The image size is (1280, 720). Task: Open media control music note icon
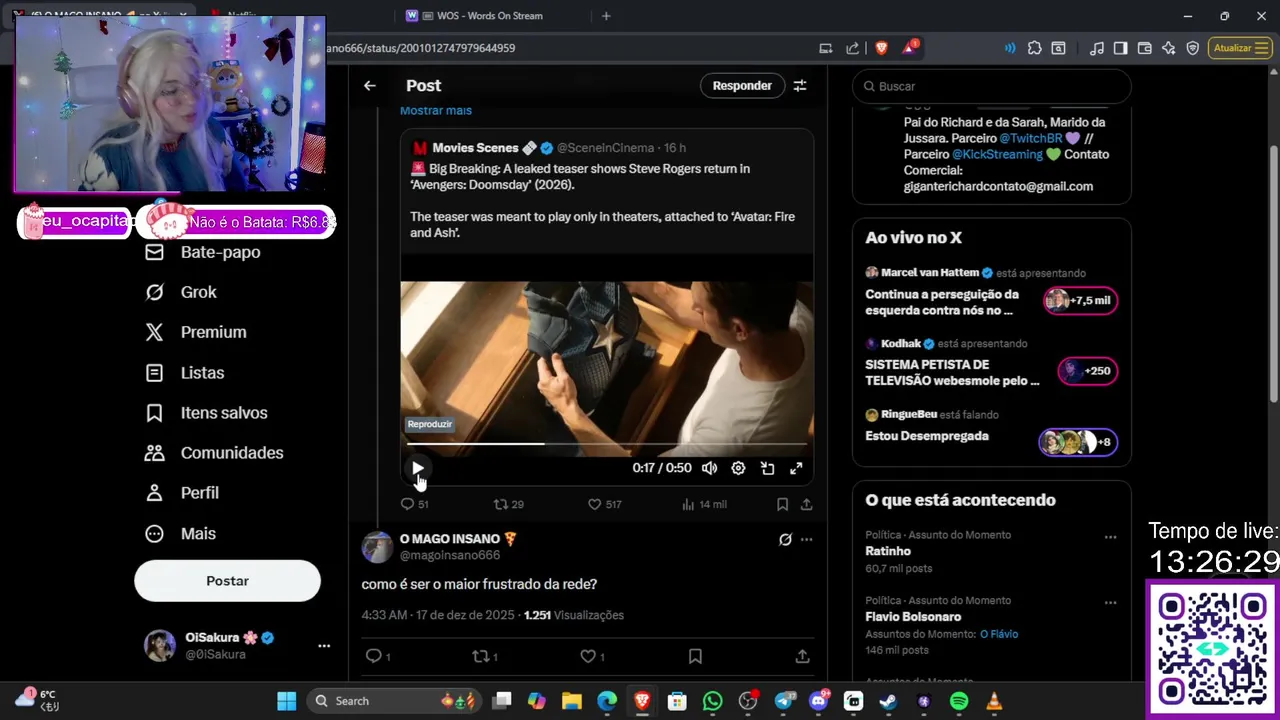click(x=1097, y=48)
